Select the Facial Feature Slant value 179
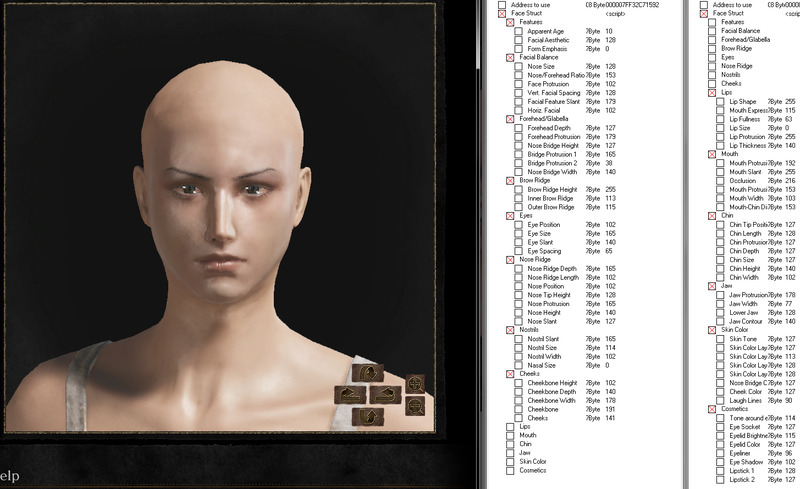This screenshot has width=800, height=489. point(610,102)
